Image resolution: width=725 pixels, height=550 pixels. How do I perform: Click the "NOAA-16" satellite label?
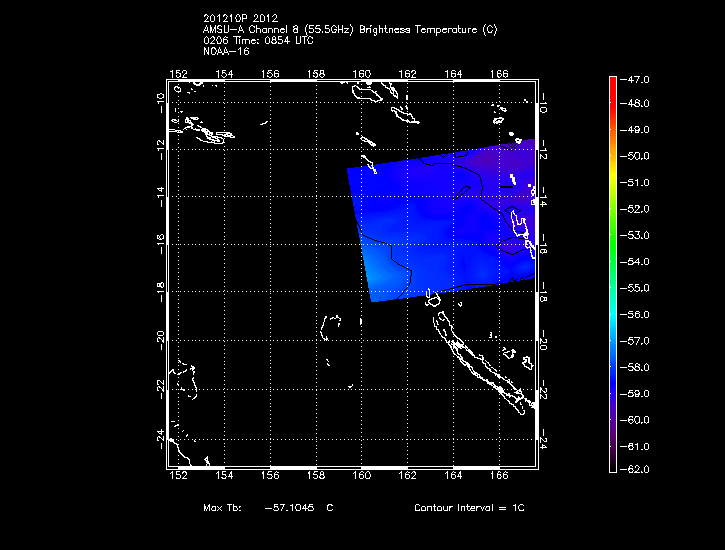[x=226, y=51]
